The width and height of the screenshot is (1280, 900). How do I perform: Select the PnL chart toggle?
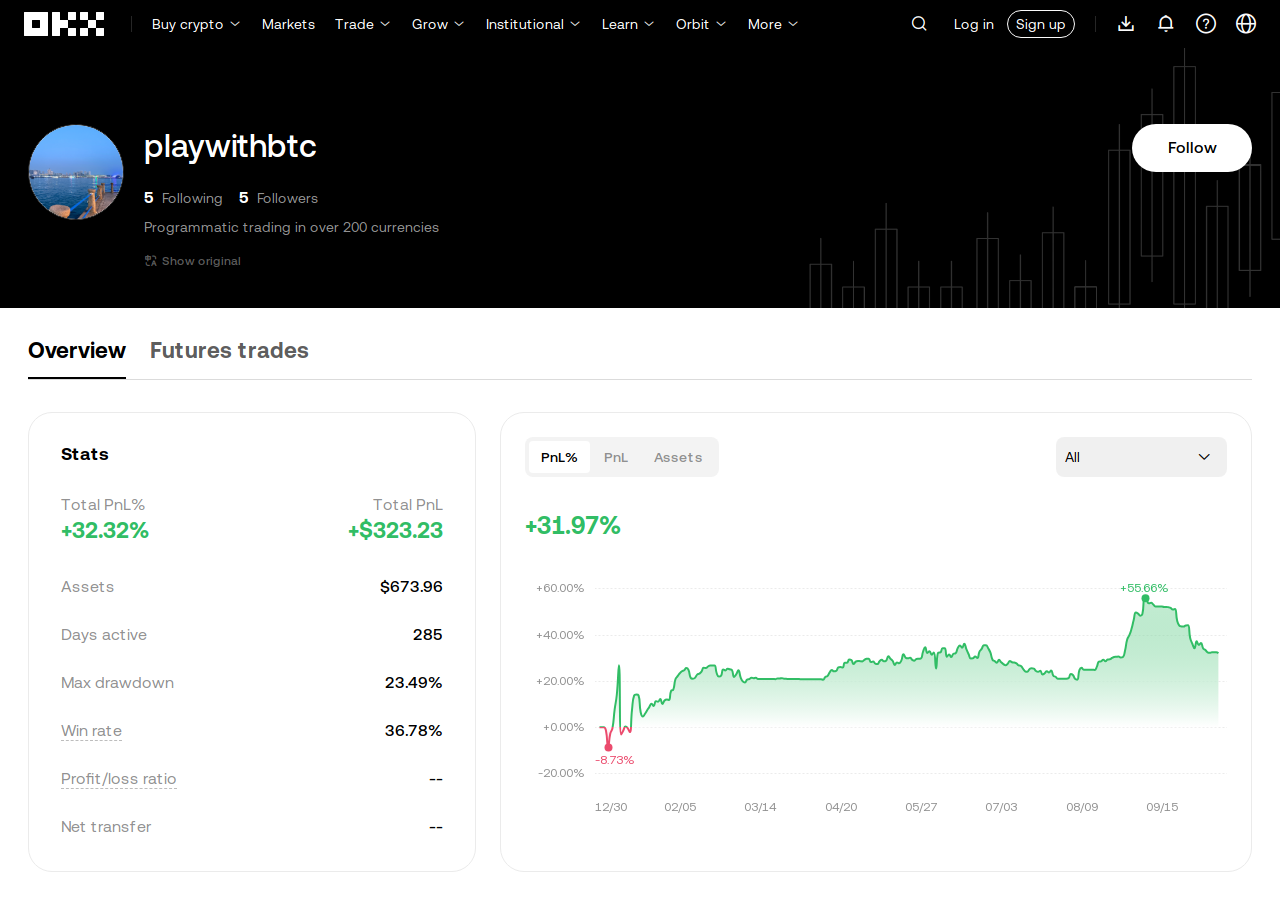point(616,457)
